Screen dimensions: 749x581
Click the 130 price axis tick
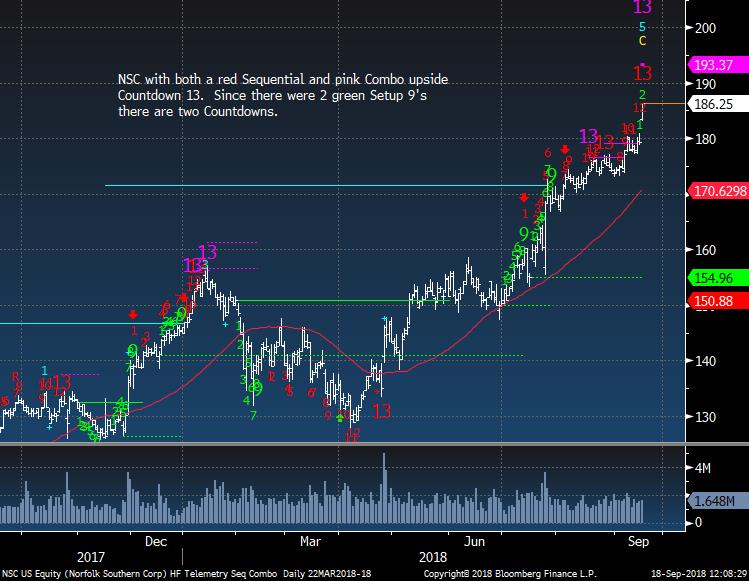click(x=706, y=417)
